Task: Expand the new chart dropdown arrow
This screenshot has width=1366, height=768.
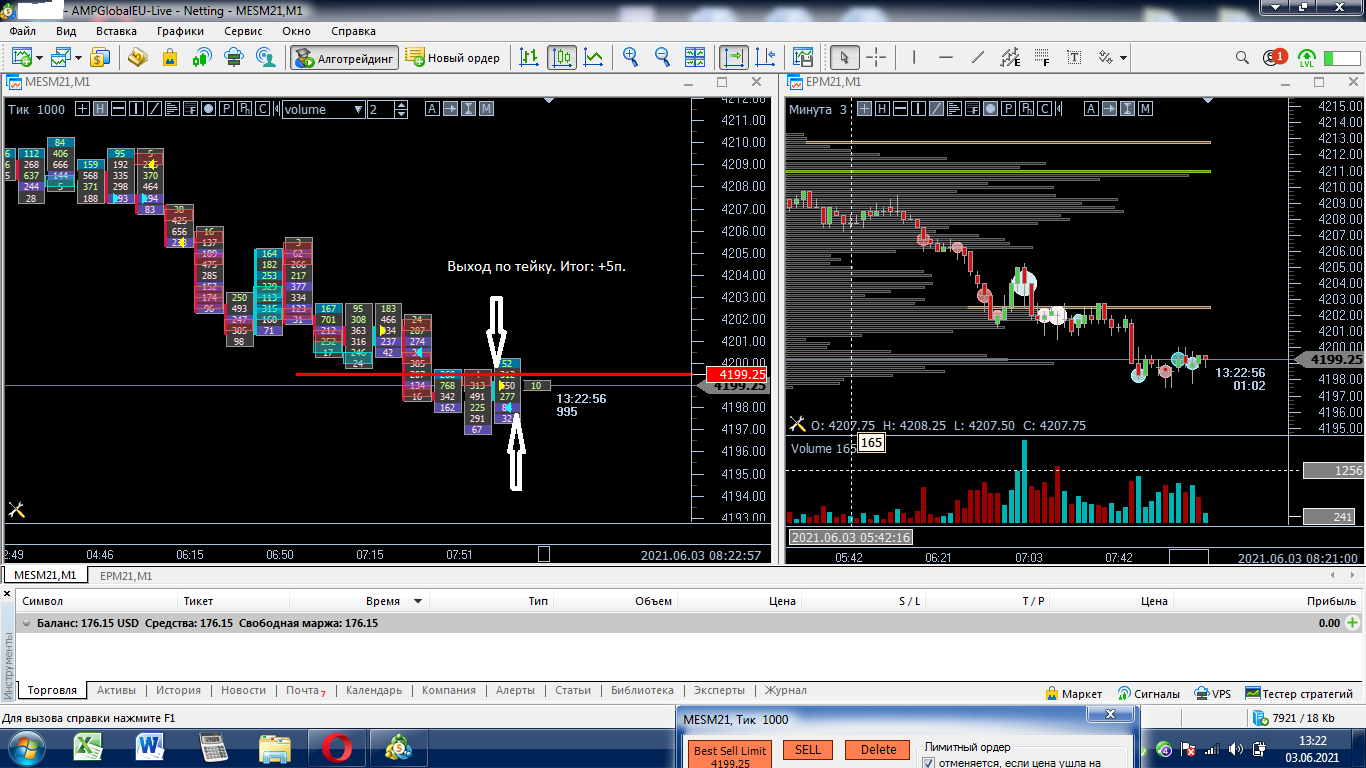Action: pyautogui.click(x=38, y=58)
